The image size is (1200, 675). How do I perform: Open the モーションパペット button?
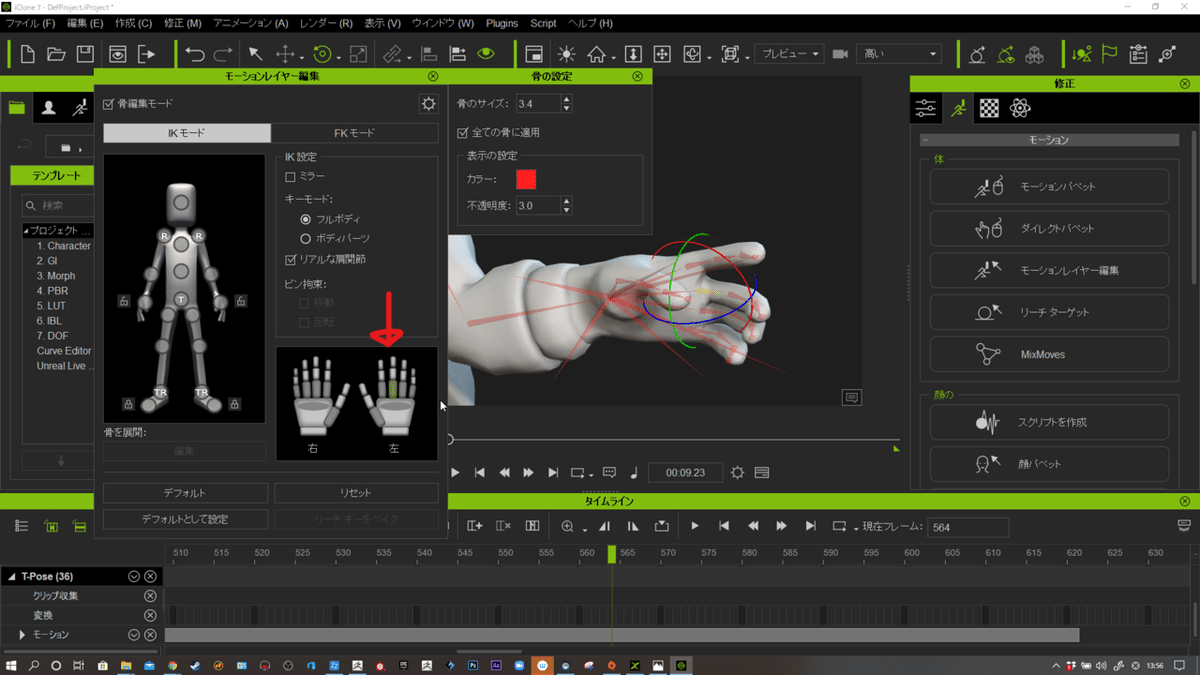pyautogui.click(x=1049, y=187)
